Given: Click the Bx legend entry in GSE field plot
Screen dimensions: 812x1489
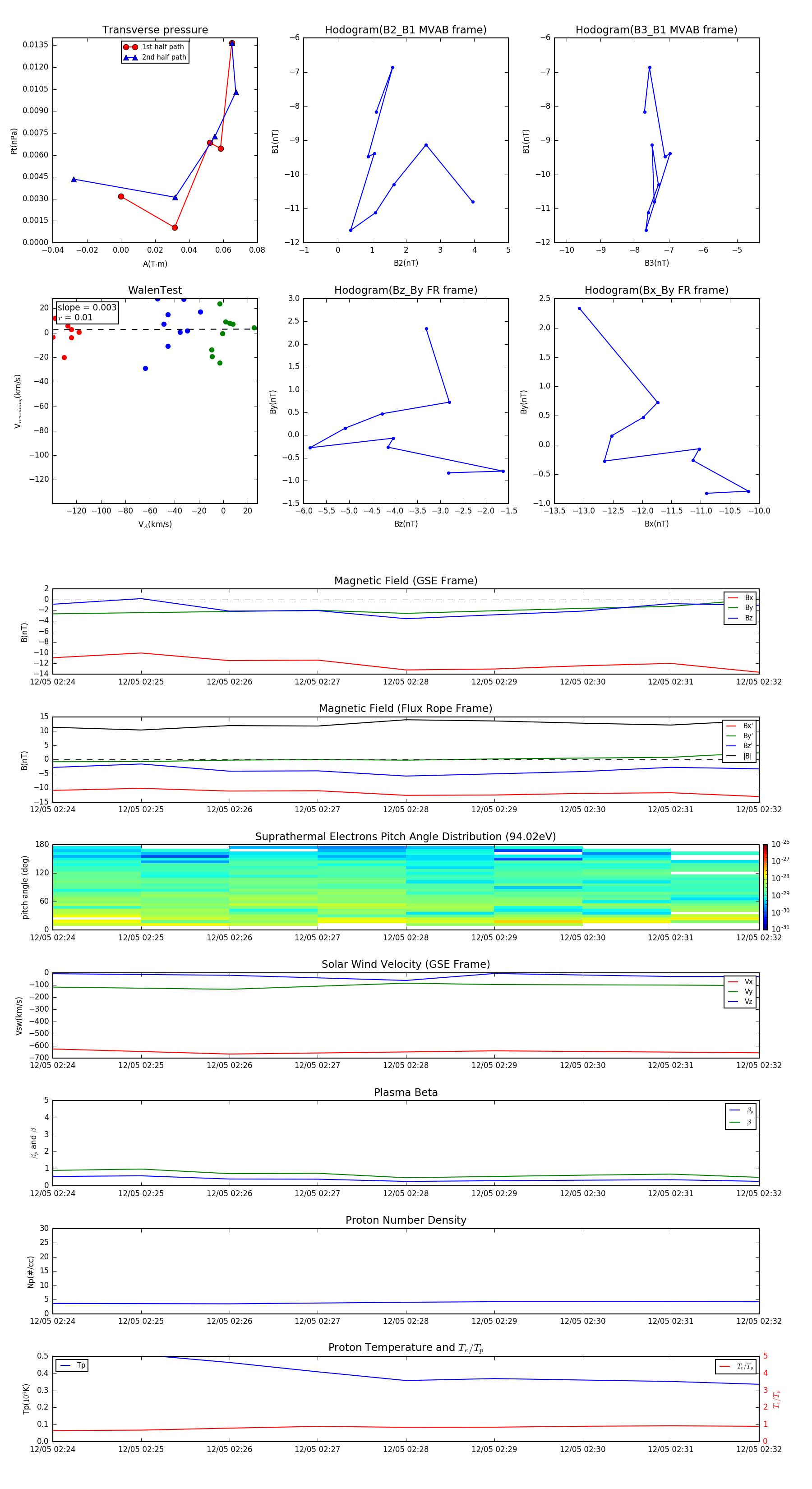Looking at the screenshot, I should [x=740, y=598].
